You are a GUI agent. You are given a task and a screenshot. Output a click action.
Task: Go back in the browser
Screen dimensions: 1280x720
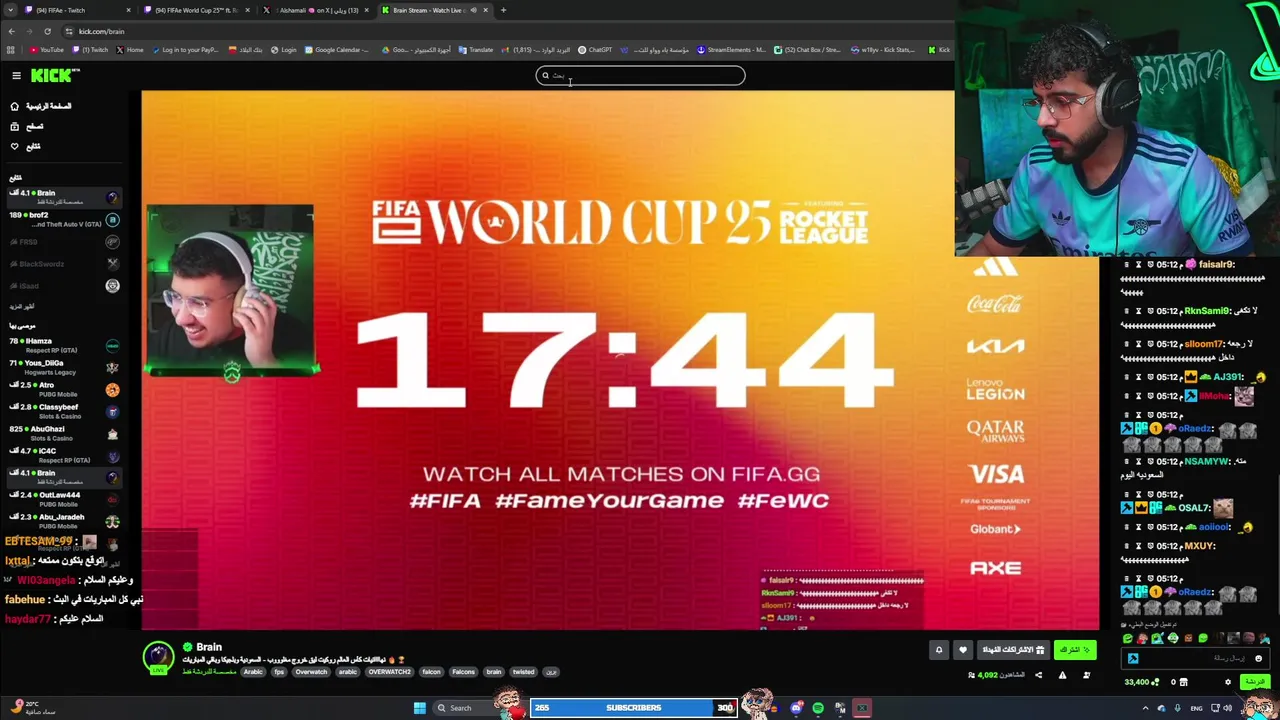[11, 31]
